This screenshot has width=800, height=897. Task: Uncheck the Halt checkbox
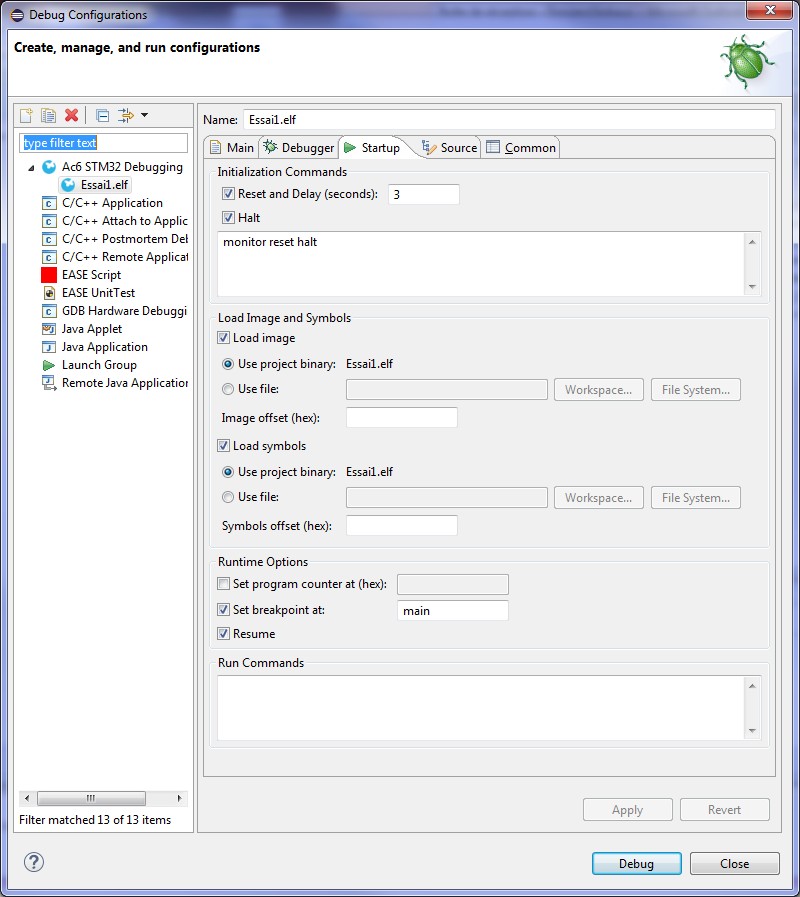229,218
